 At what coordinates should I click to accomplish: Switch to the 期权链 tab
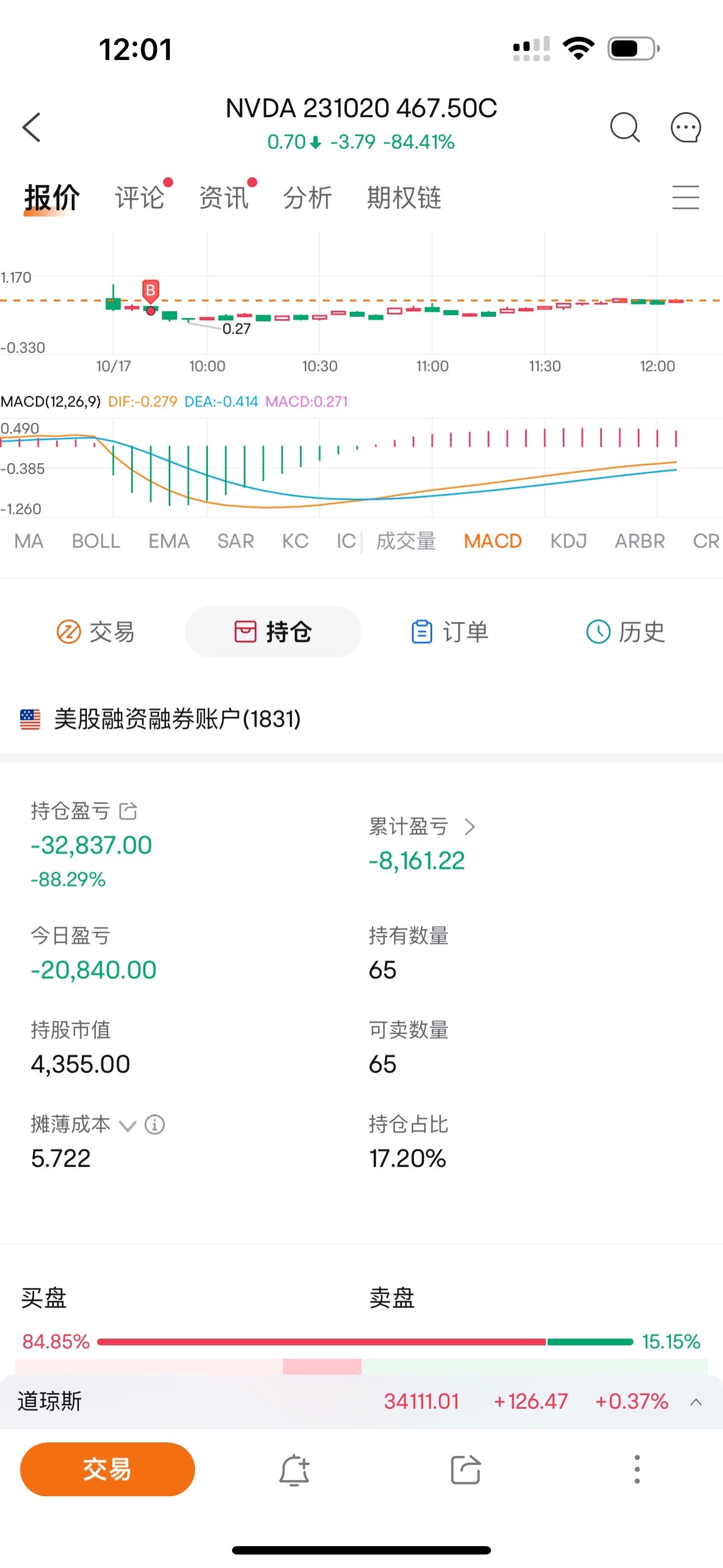click(x=404, y=197)
